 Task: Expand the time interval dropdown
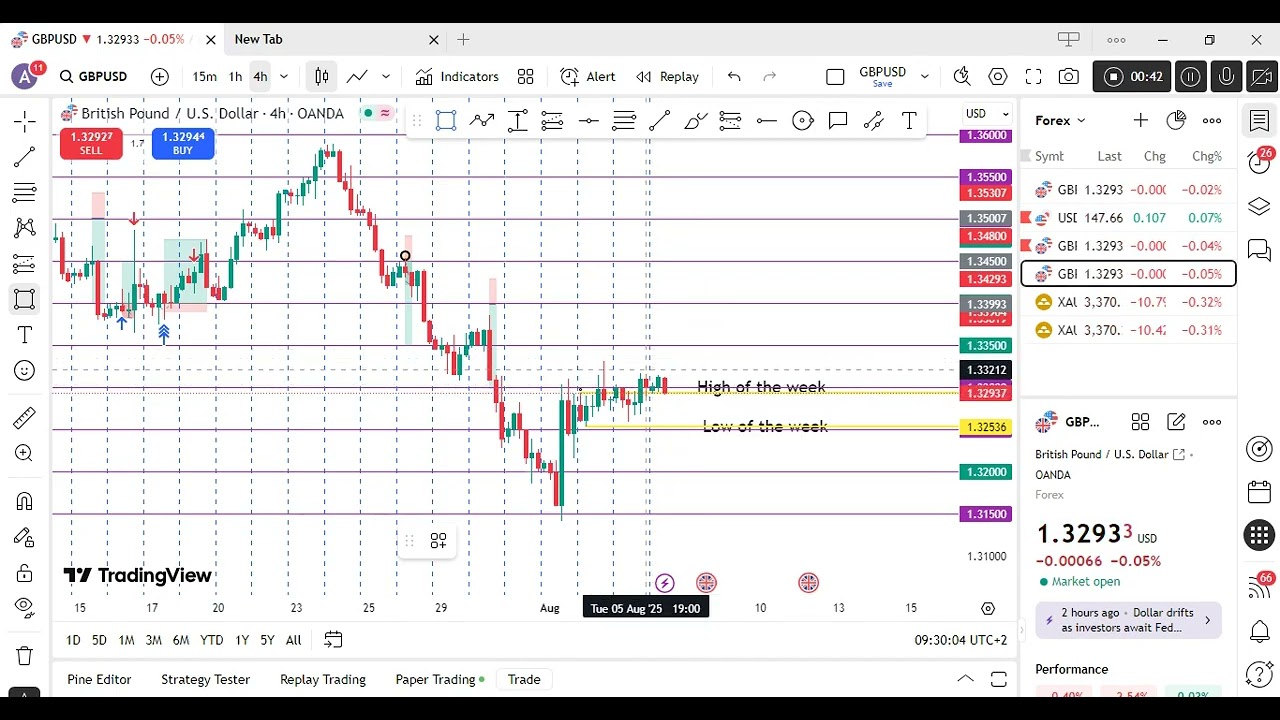[x=284, y=77]
